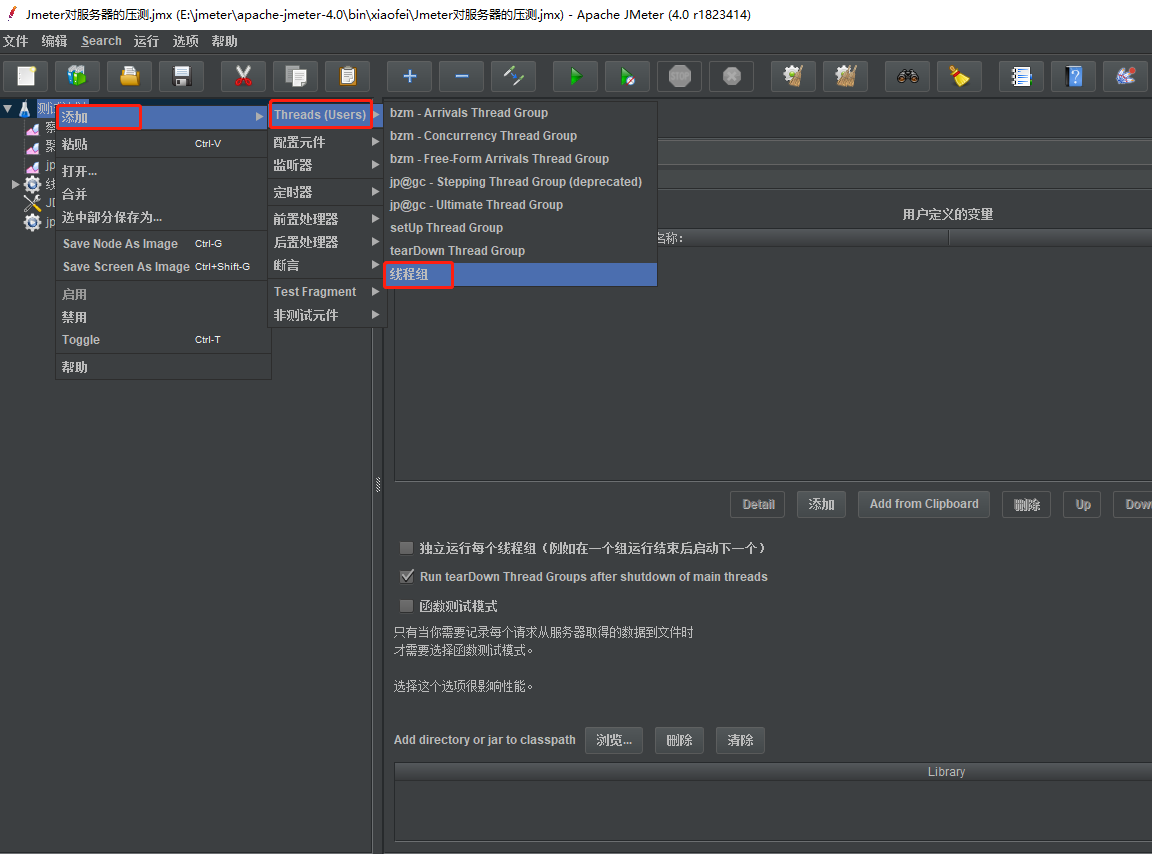1152x854 pixels.
Task: Click the floppy disk Save icon
Action: point(181,76)
